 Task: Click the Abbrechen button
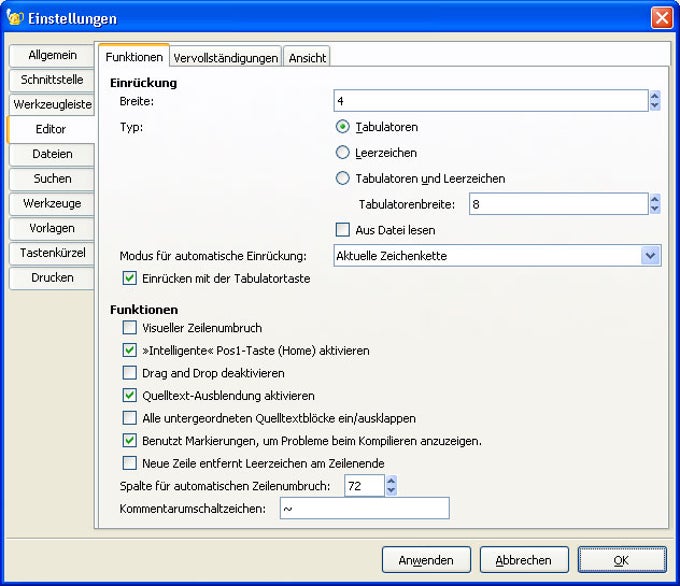[x=524, y=560]
